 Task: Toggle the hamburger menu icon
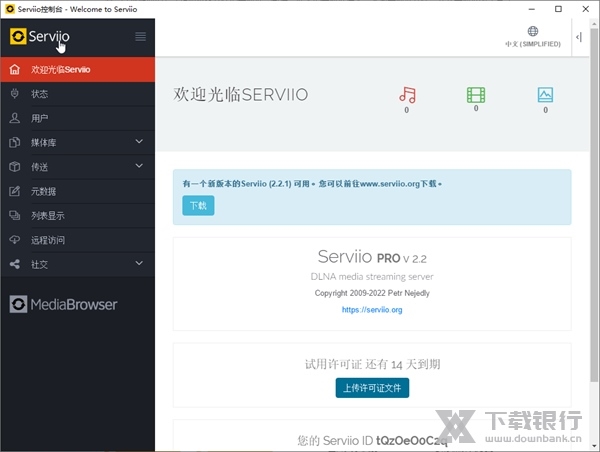point(140,36)
